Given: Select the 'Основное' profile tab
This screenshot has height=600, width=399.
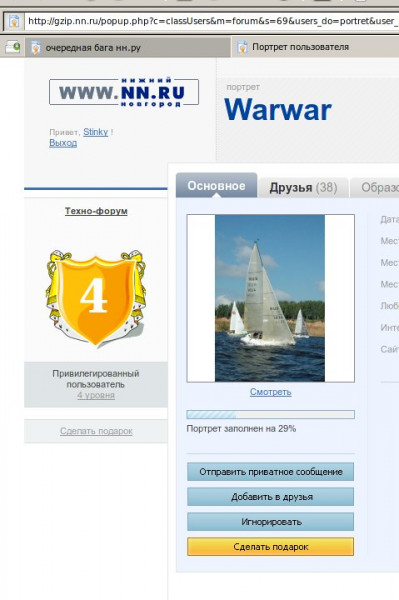Looking at the screenshot, I should click(x=217, y=186).
